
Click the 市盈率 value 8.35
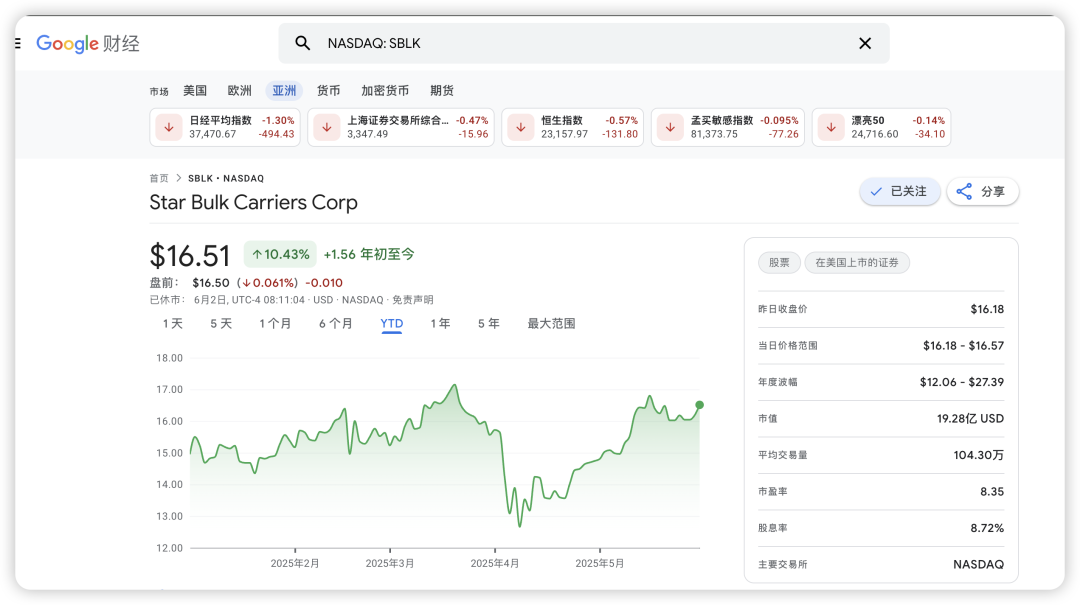(992, 492)
